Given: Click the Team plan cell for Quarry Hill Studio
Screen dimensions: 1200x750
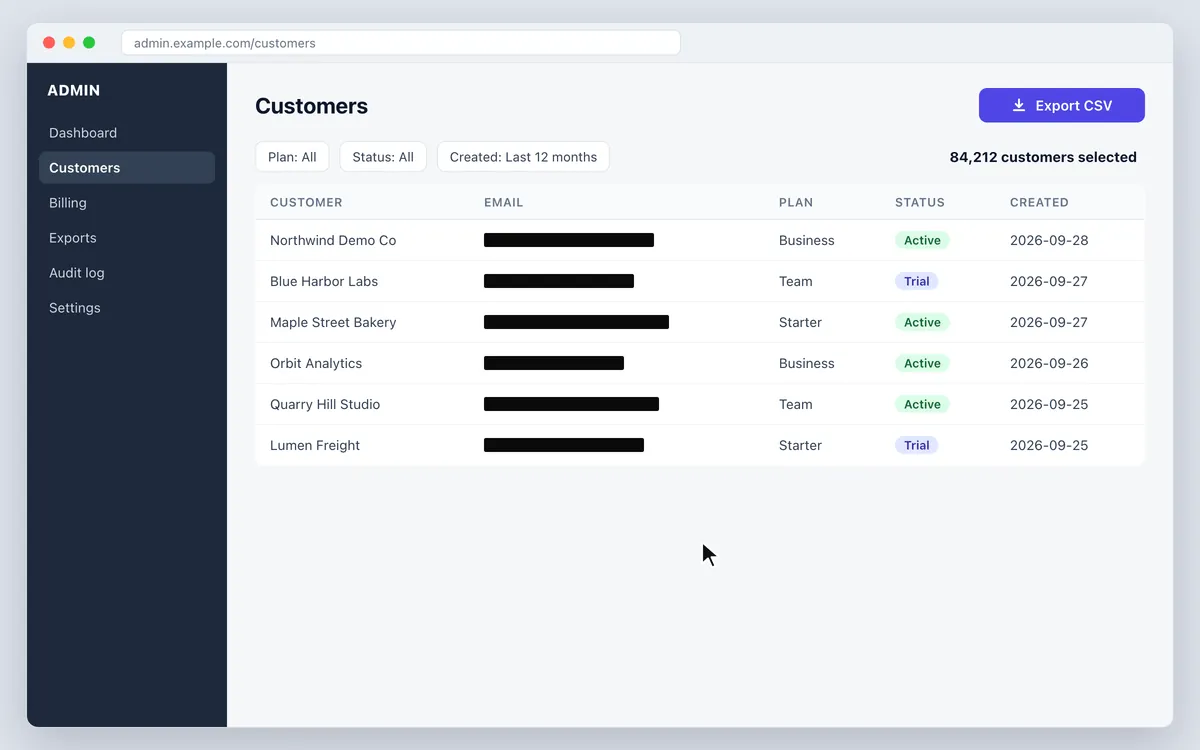Looking at the screenshot, I should pyautogui.click(x=796, y=404).
